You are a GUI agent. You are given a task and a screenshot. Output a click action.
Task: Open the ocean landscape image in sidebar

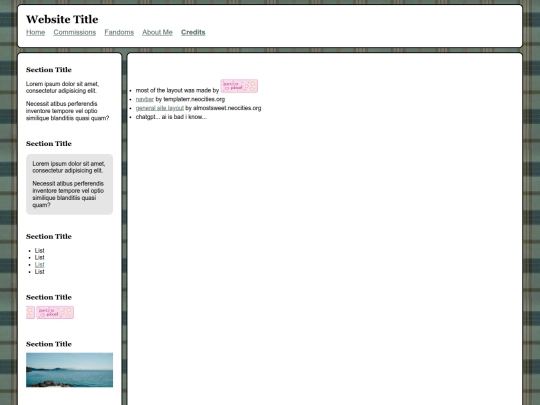coord(70,370)
